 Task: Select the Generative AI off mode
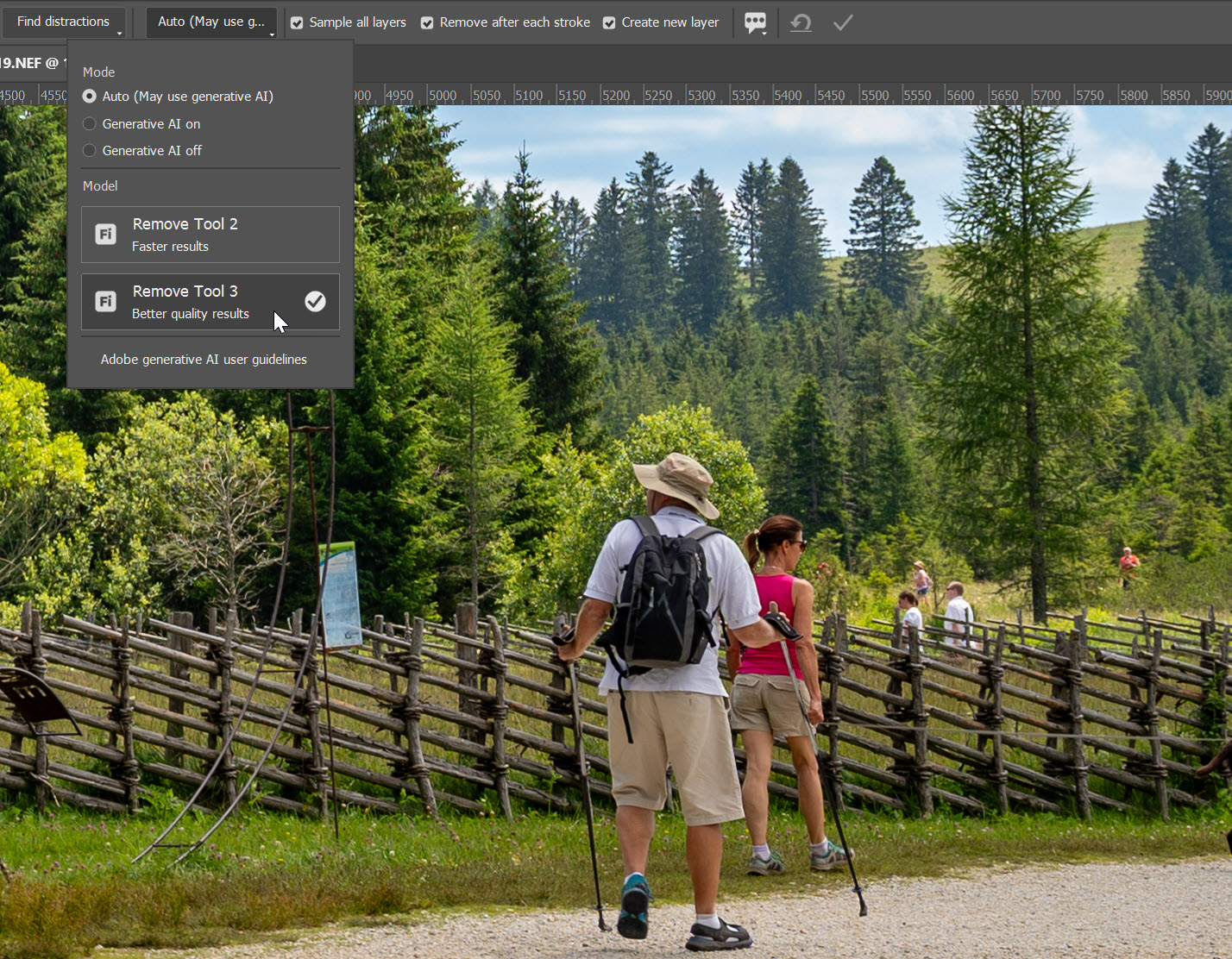point(90,151)
